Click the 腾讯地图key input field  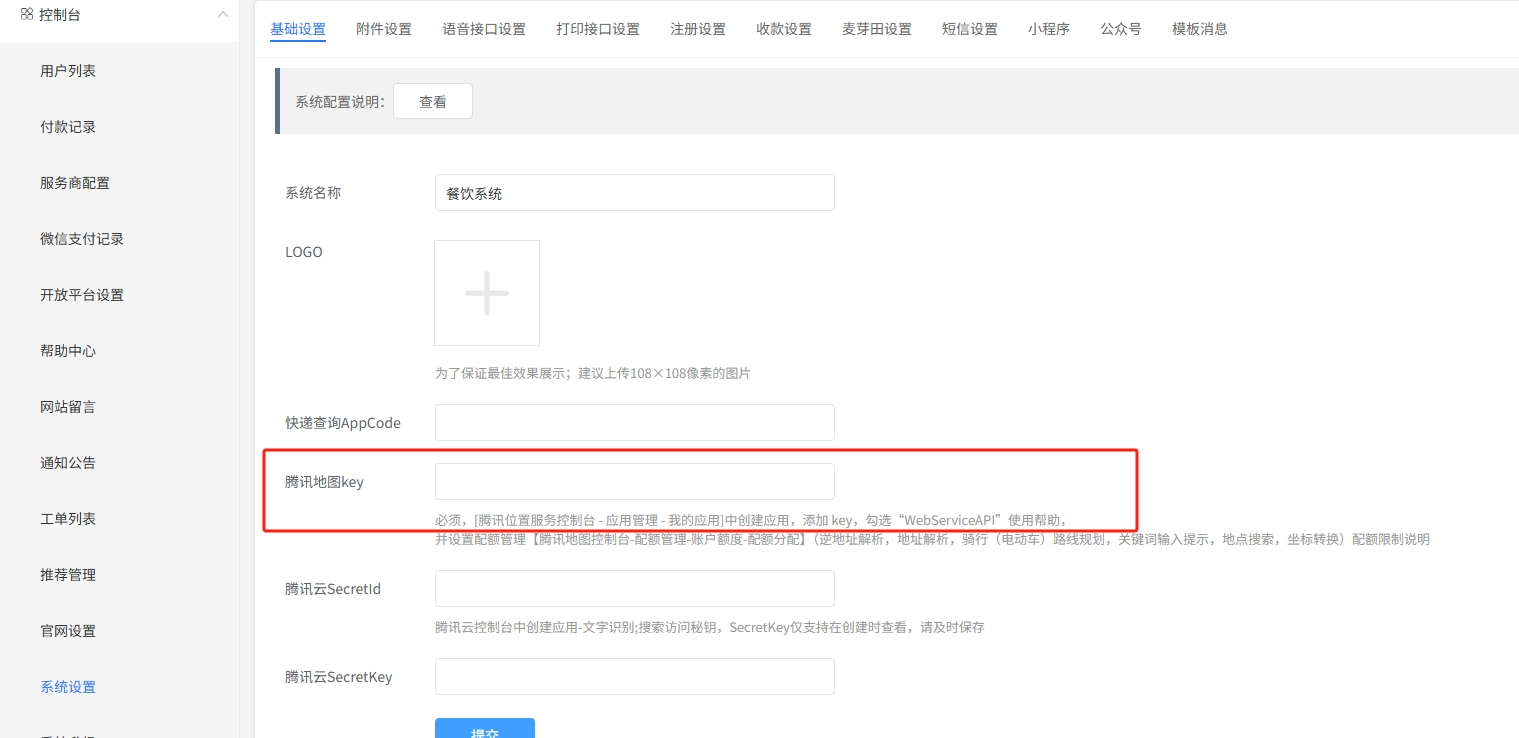[634, 482]
